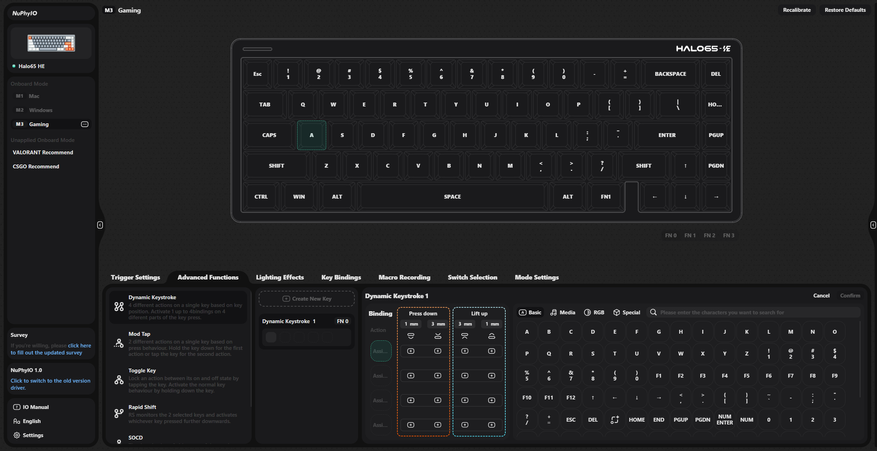Choose the NUM ENTER key in the key list
The image size is (877, 451).
click(x=724, y=420)
